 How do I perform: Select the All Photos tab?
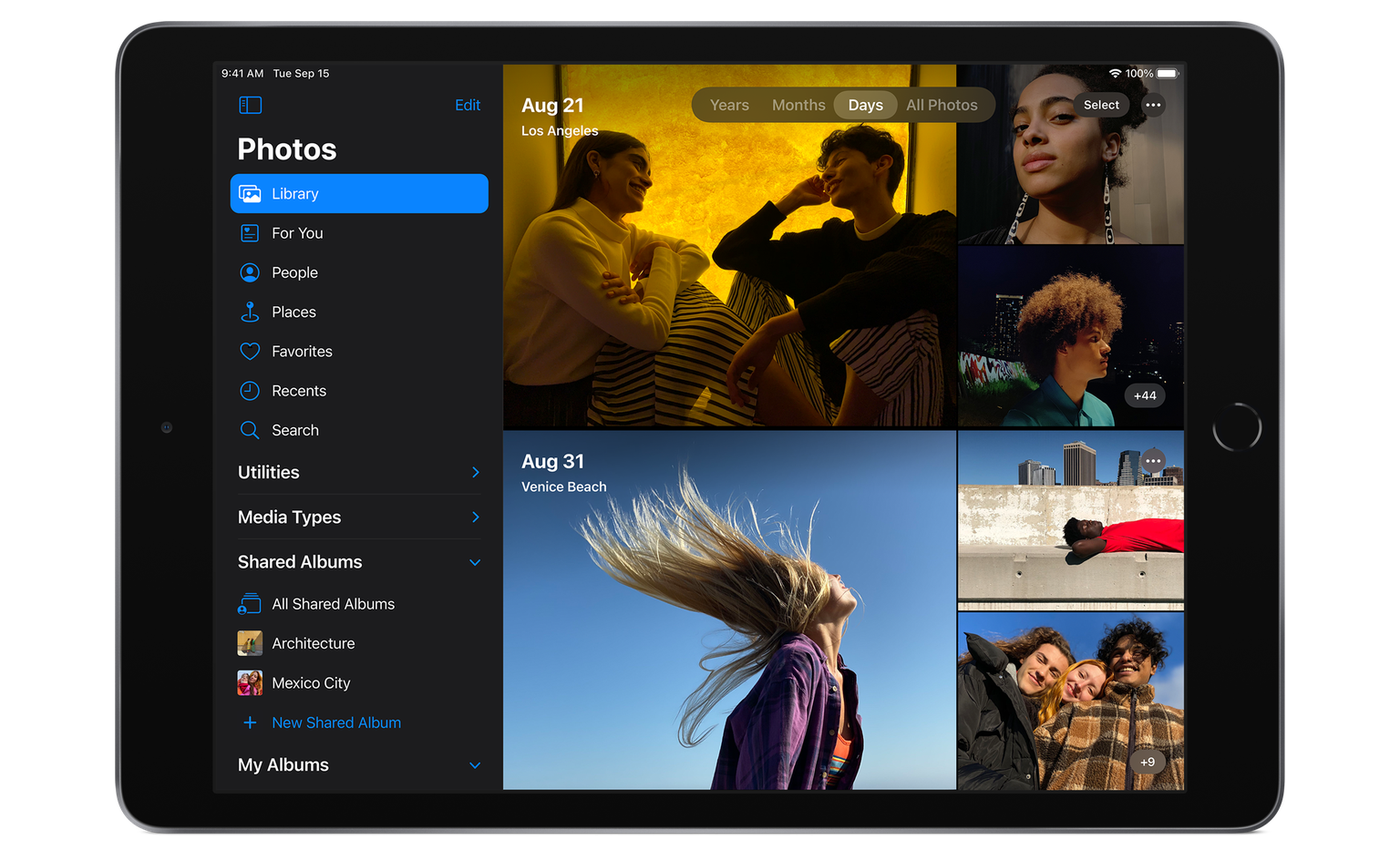tap(942, 105)
